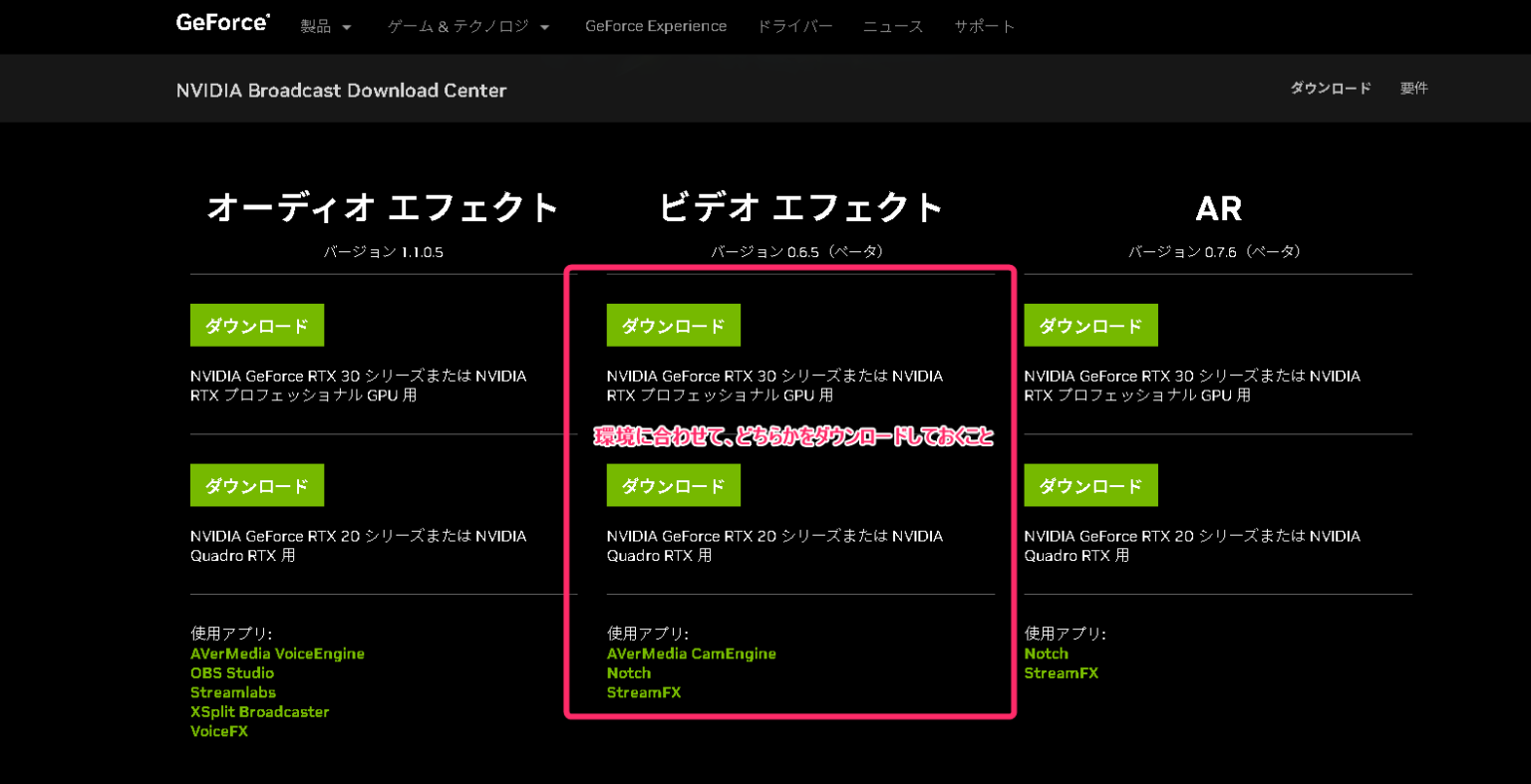Click the GeForce logo
The width and height of the screenshot is (1531, 784).
coord(222,21)
